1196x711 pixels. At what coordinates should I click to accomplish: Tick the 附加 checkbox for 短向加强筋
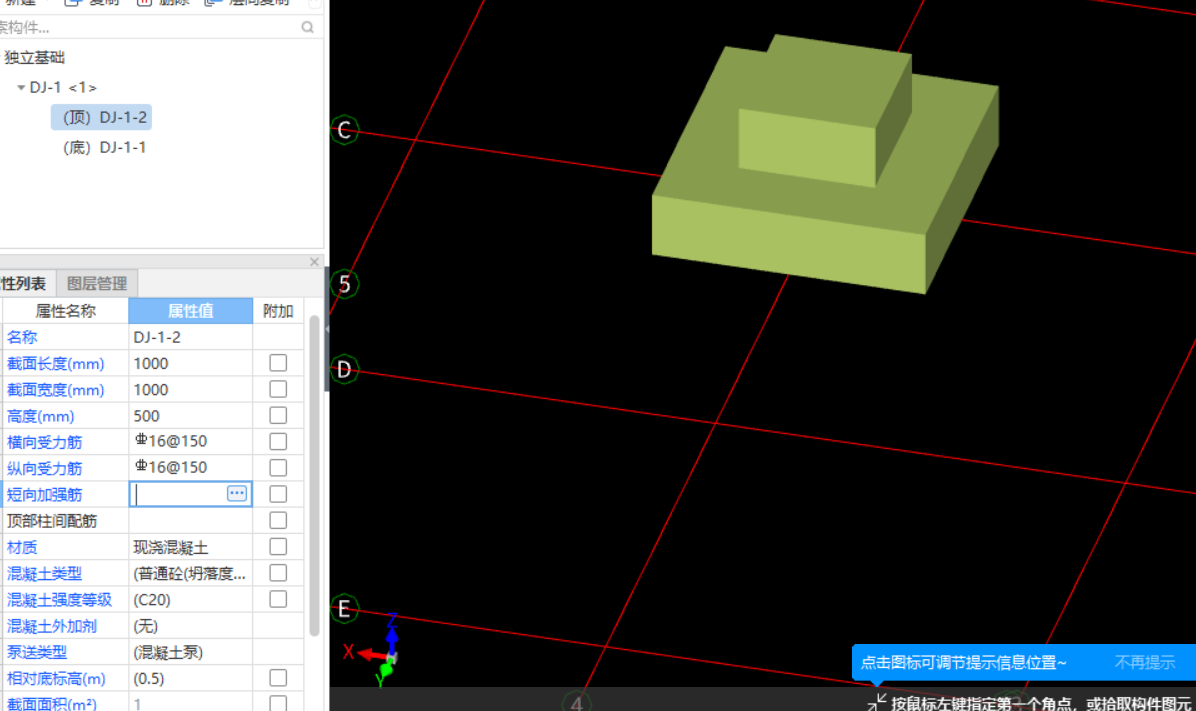pyautogui.click(x=278, y=494)
